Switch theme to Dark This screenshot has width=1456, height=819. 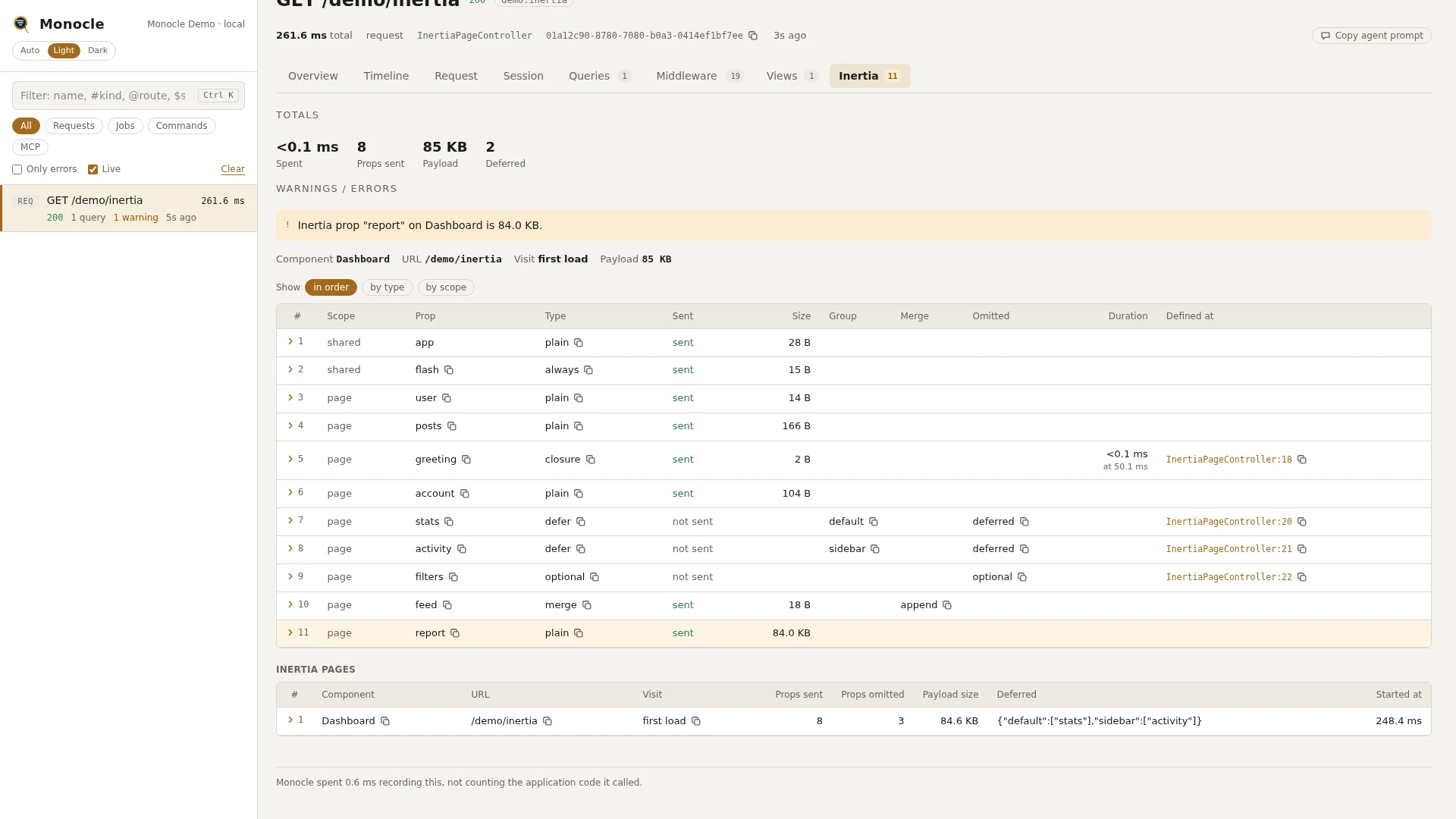click(x=98, y=51)
